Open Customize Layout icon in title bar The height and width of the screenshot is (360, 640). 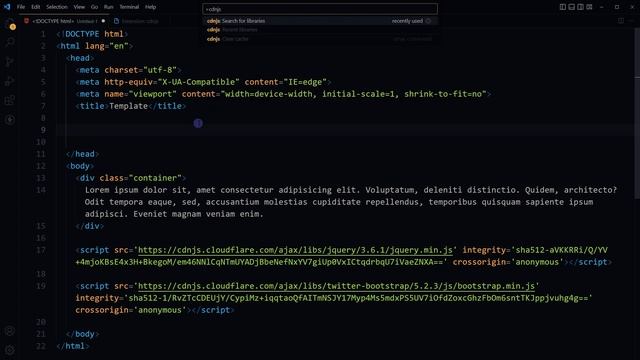click(590, 7)
